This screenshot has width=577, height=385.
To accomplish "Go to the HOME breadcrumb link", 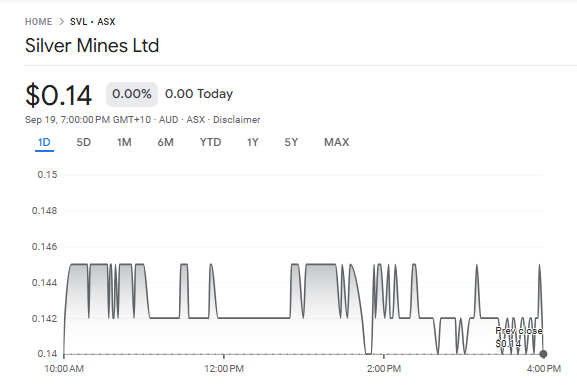I will point(39,22).
